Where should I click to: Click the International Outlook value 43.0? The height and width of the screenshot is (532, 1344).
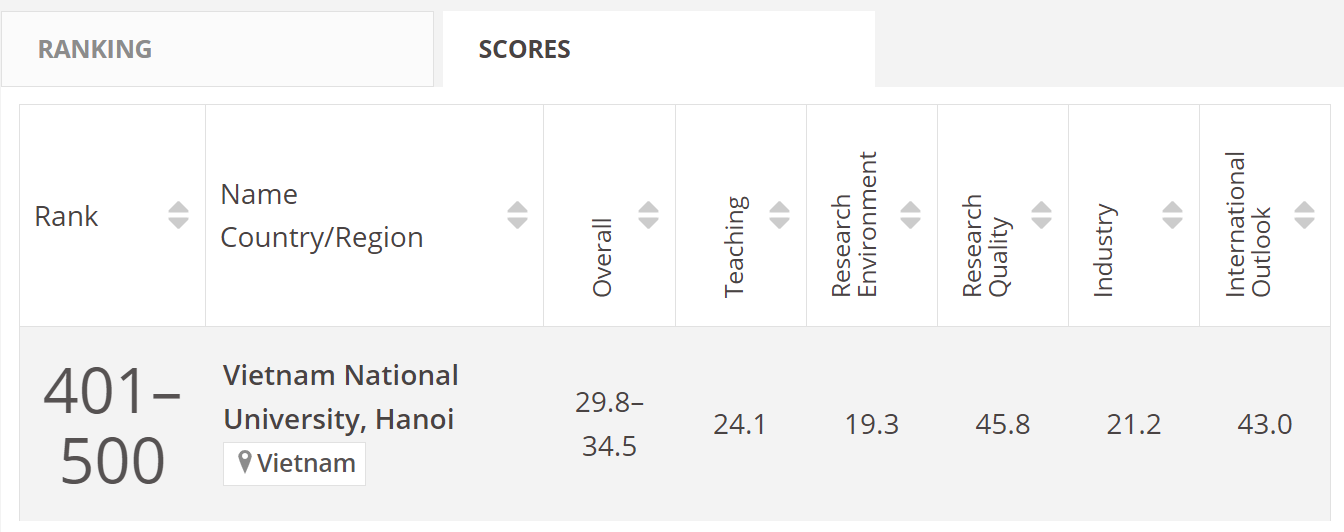pyautogui.click(x=1264, y=424)
